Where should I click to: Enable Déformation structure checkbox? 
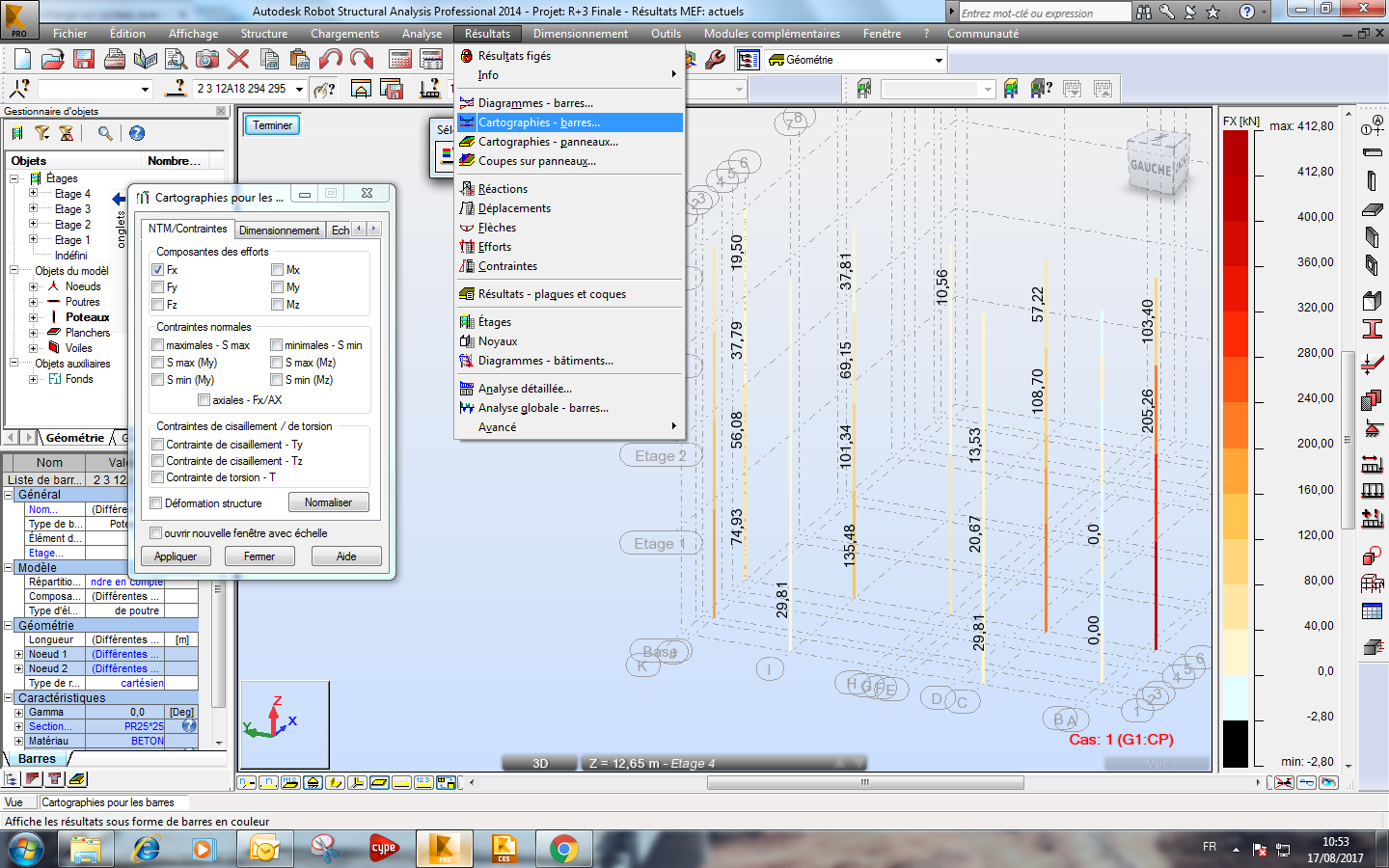point(155,503)
